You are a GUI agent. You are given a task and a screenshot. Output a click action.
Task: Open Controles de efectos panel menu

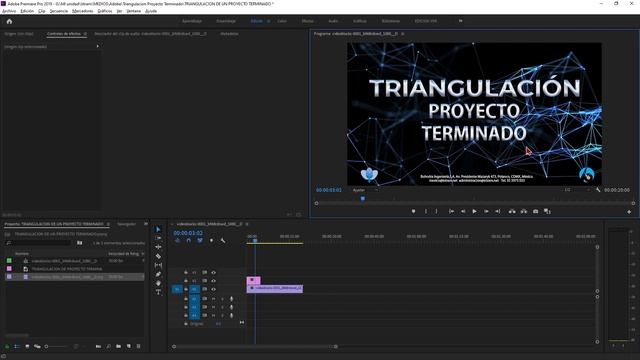point(85,34)
